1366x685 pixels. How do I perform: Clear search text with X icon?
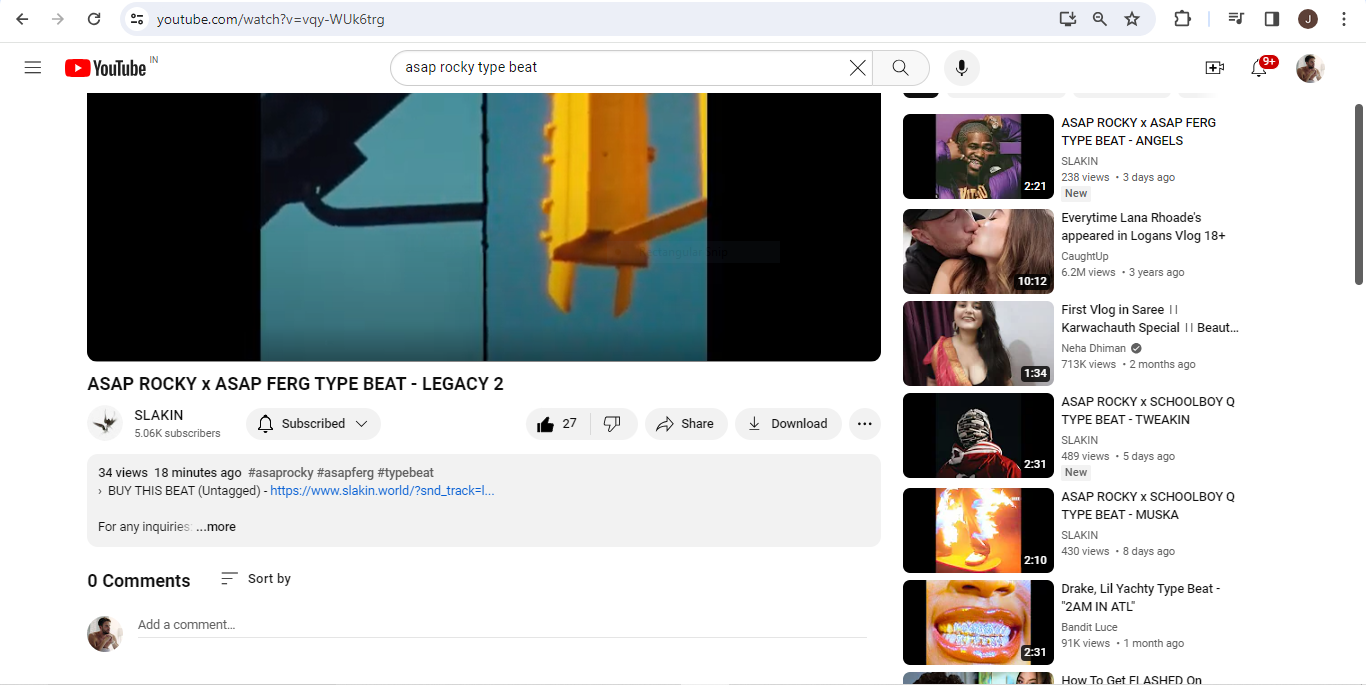858,67
